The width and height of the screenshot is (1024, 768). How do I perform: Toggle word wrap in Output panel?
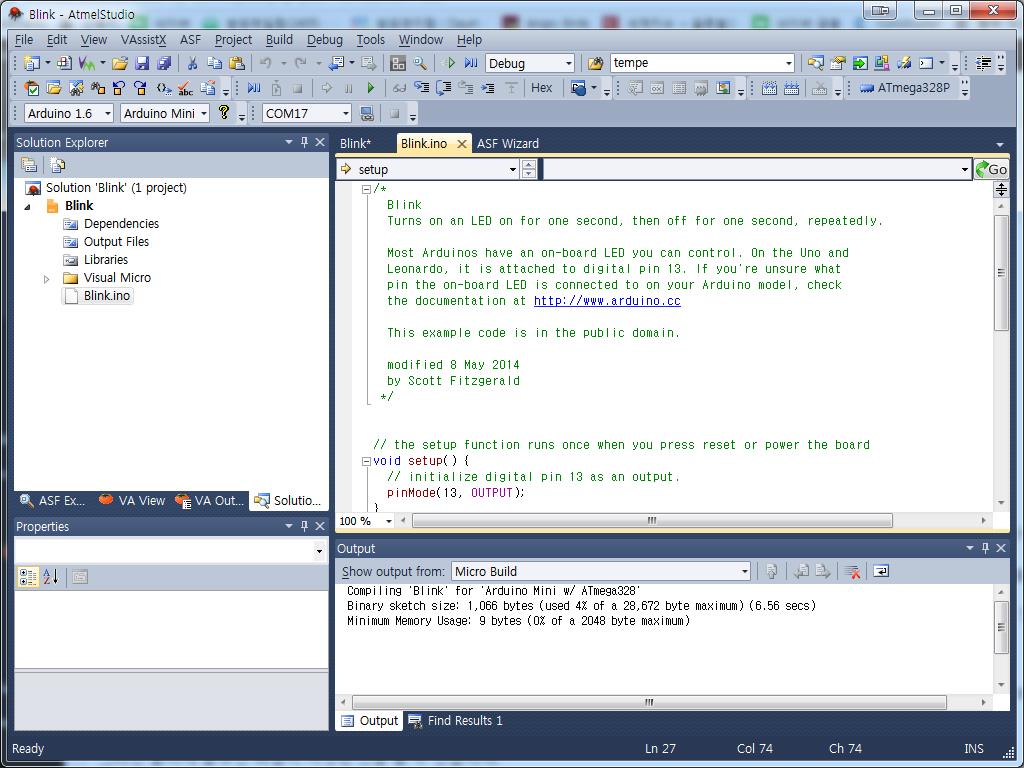(881, 571)
